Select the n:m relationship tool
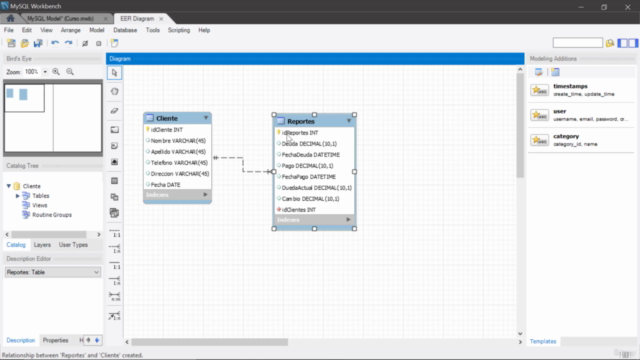Screen dimensions: 640x360 [x=115, y=296]
